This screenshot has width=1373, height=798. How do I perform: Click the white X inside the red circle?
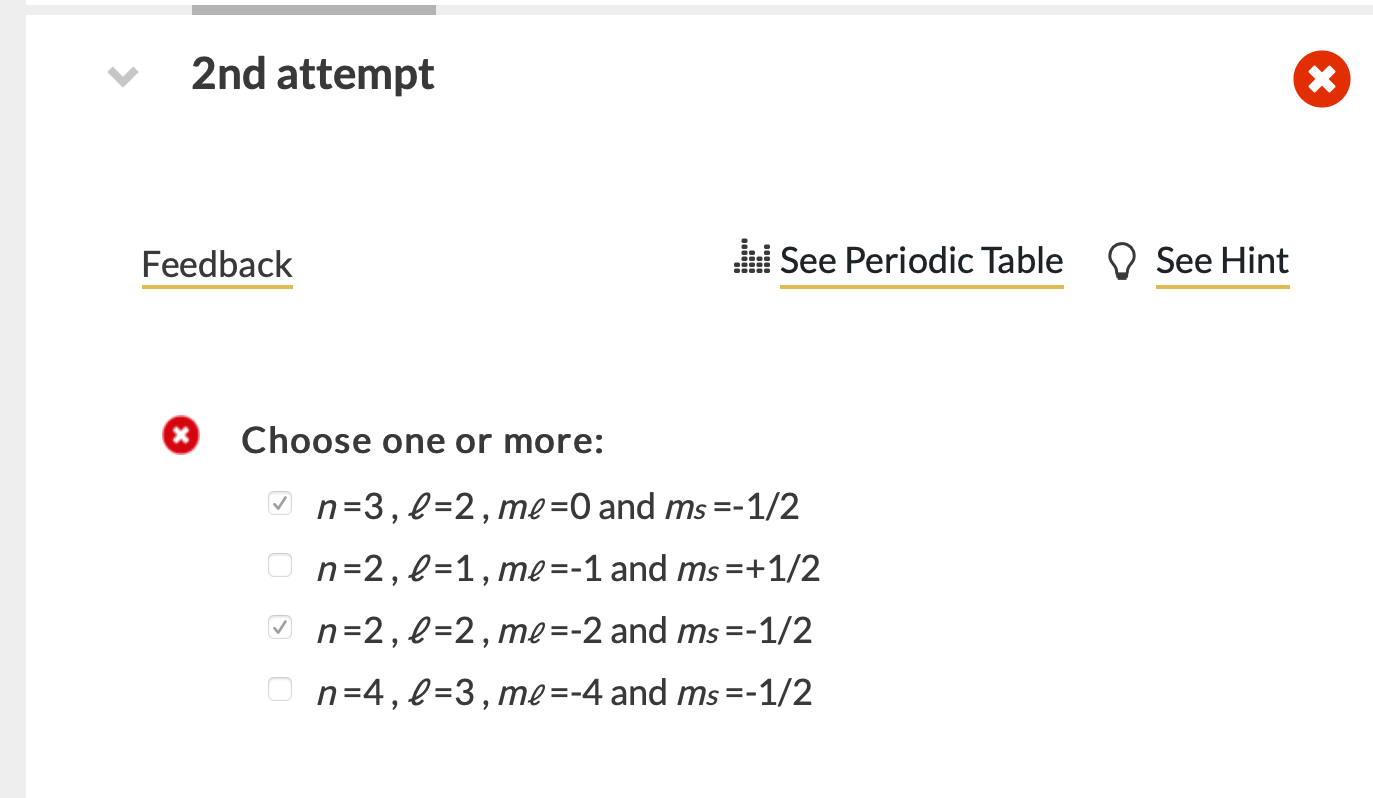click(x=1321, y=79)
